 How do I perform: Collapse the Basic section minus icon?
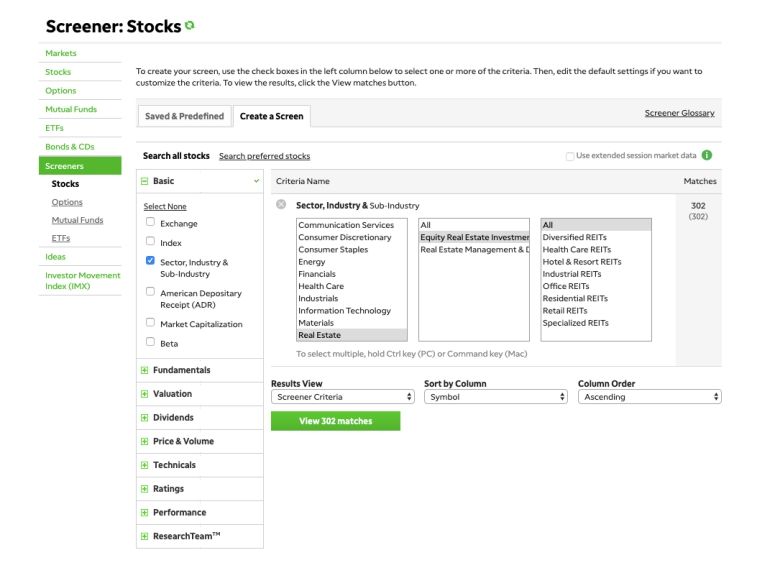click(x=145, y=181)
